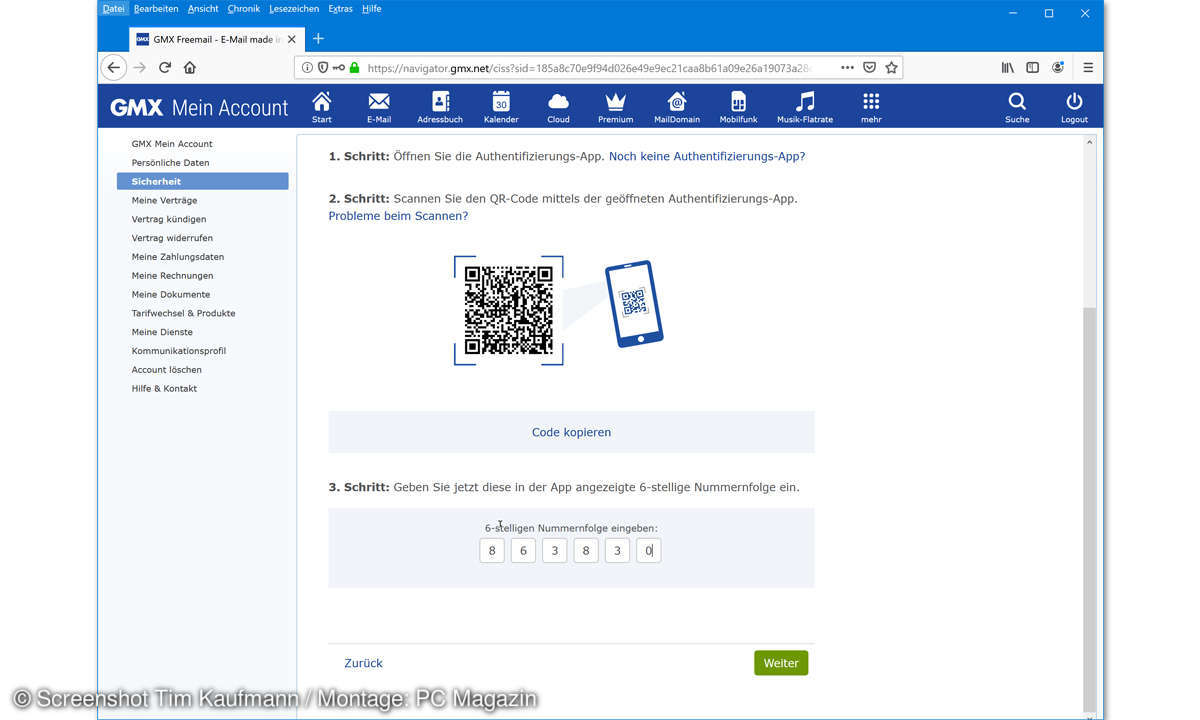1200x720 pixels.
Task: Open Vertrag kündigen
Action: (169, 219)
